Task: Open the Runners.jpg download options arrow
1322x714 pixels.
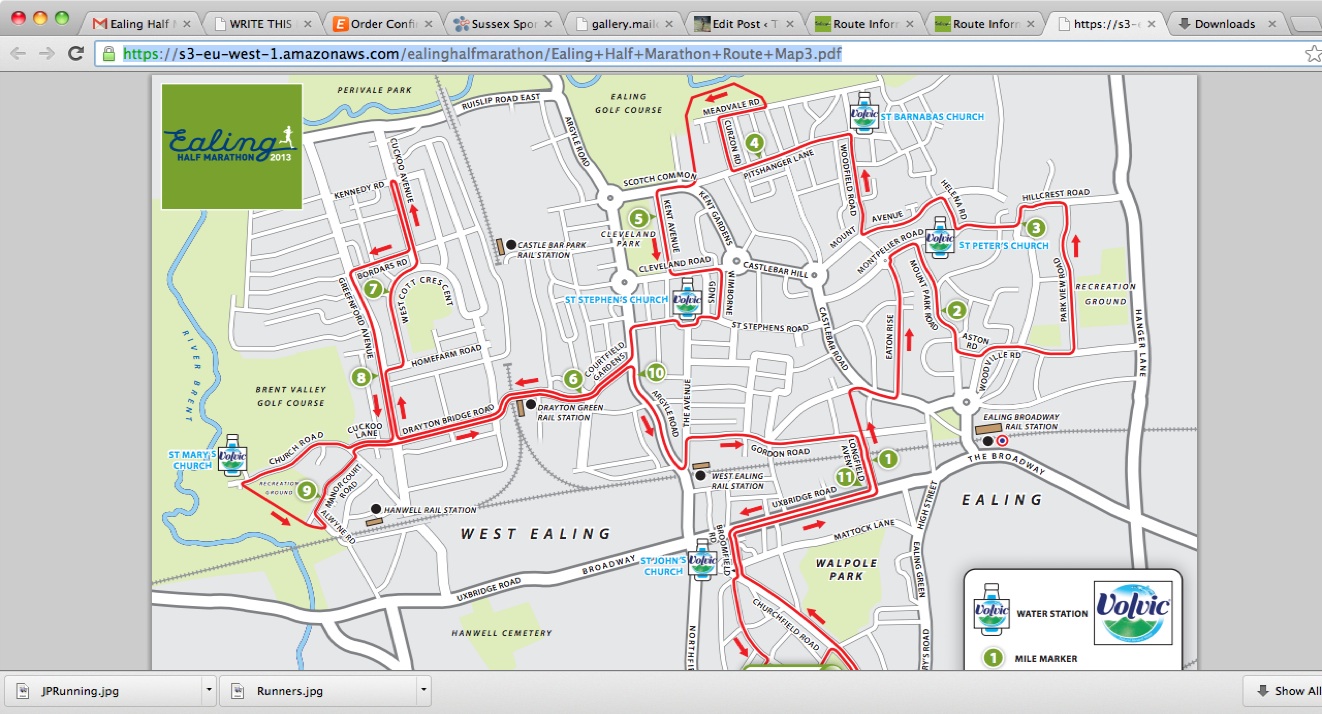Action: pos(423,690)
